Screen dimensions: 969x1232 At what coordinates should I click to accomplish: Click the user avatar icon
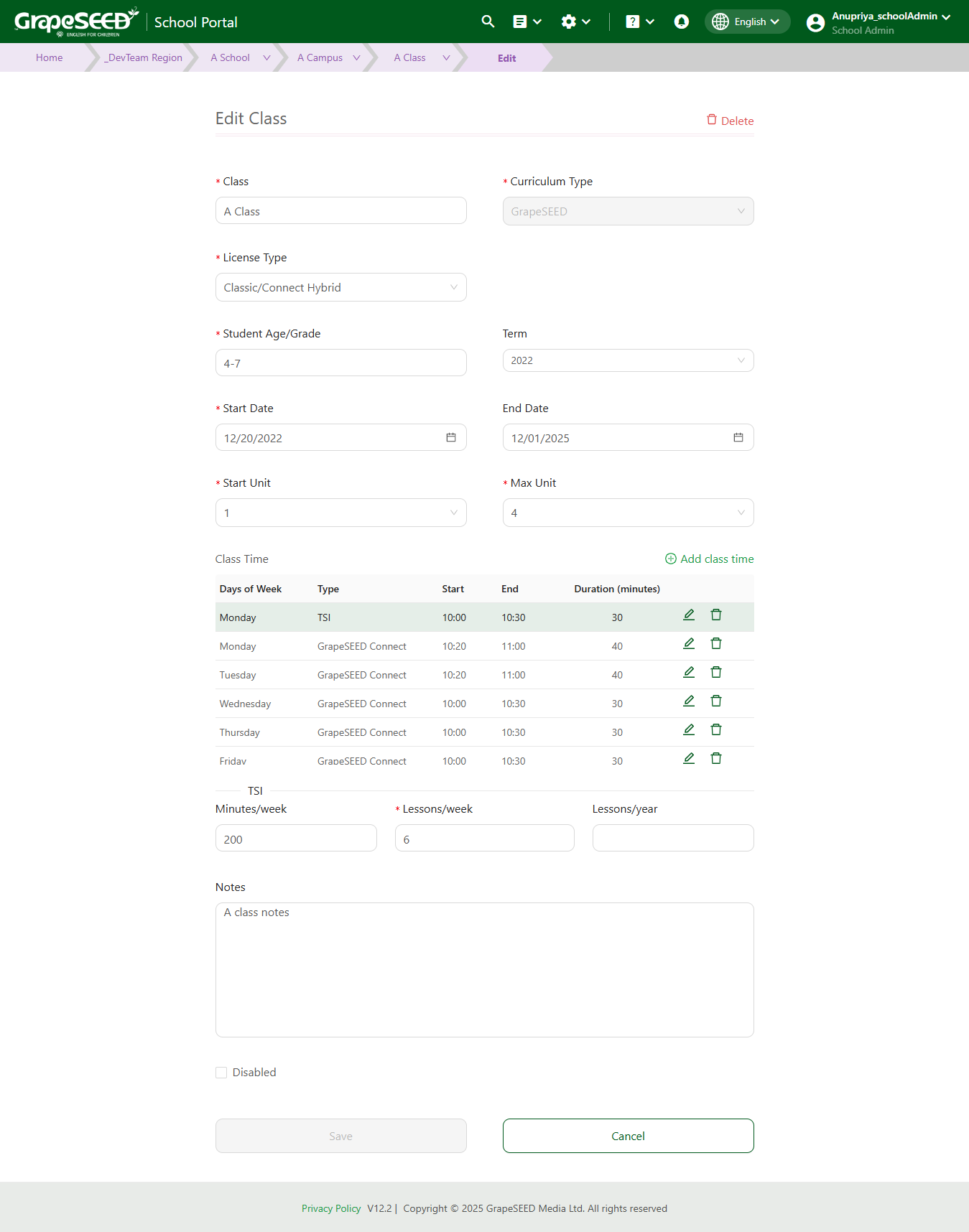coord(815,23)
